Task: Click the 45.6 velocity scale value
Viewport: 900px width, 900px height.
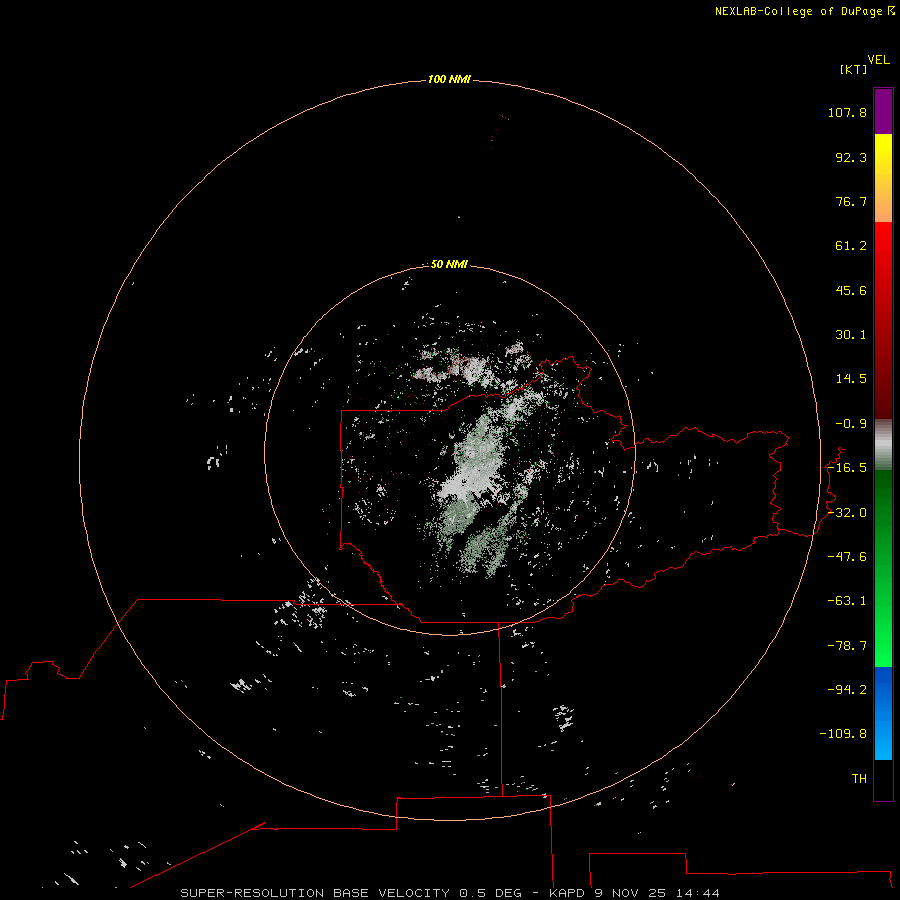Action: tap(851, 290)
